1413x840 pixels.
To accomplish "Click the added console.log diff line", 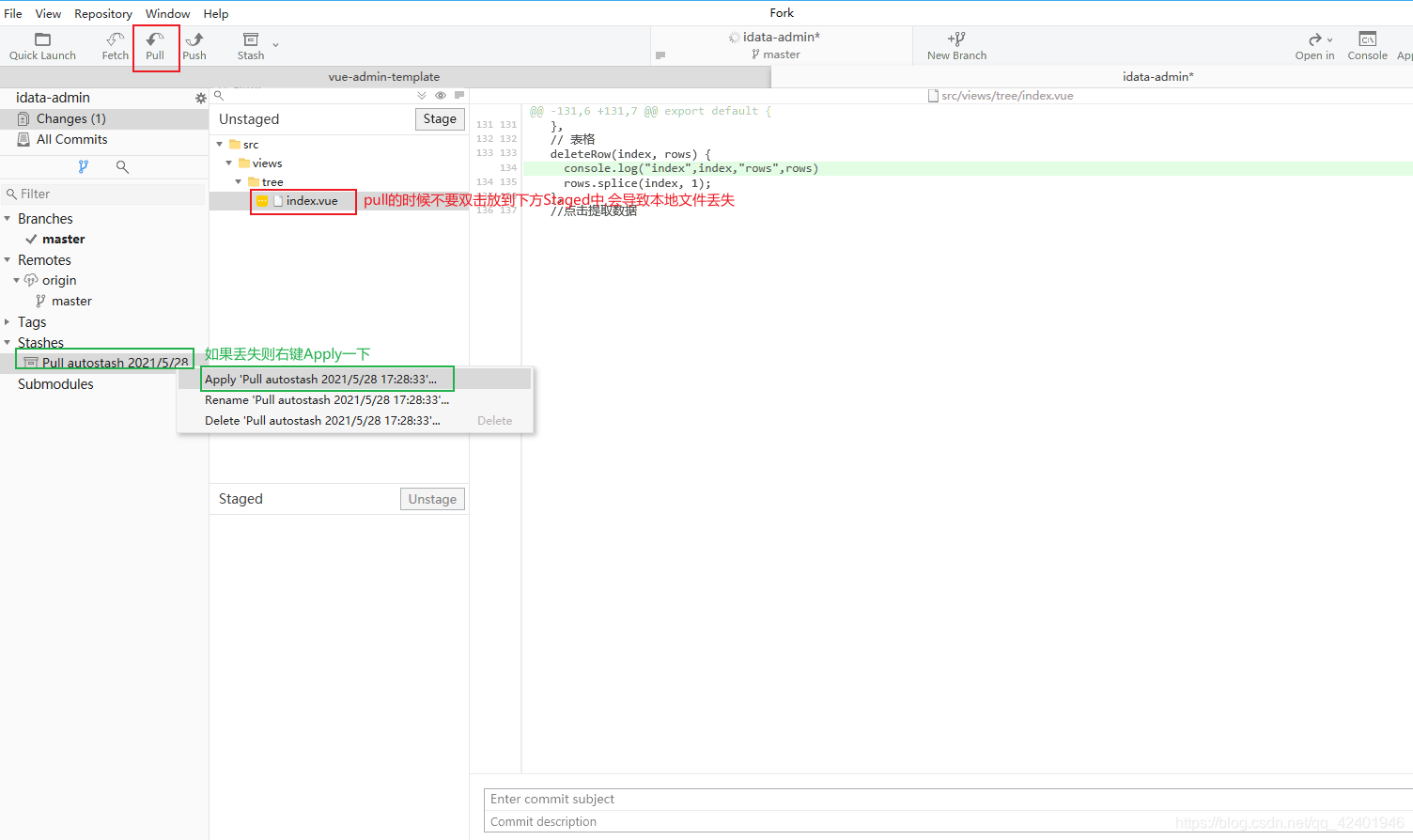I will pos(968,168).
